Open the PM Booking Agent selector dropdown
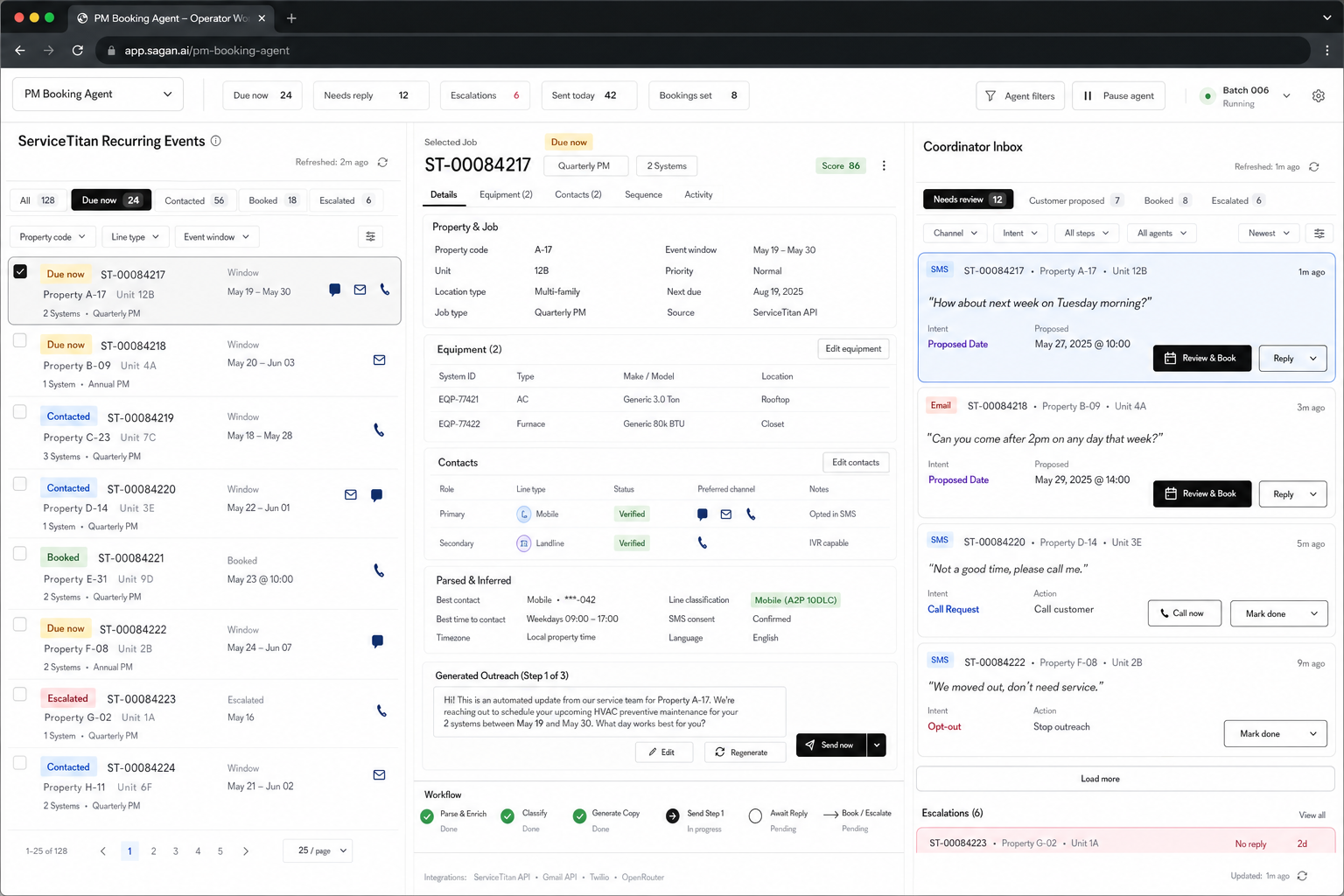Screen dimensions: 1344x896 pyautogui.click(x=98, y=94)
